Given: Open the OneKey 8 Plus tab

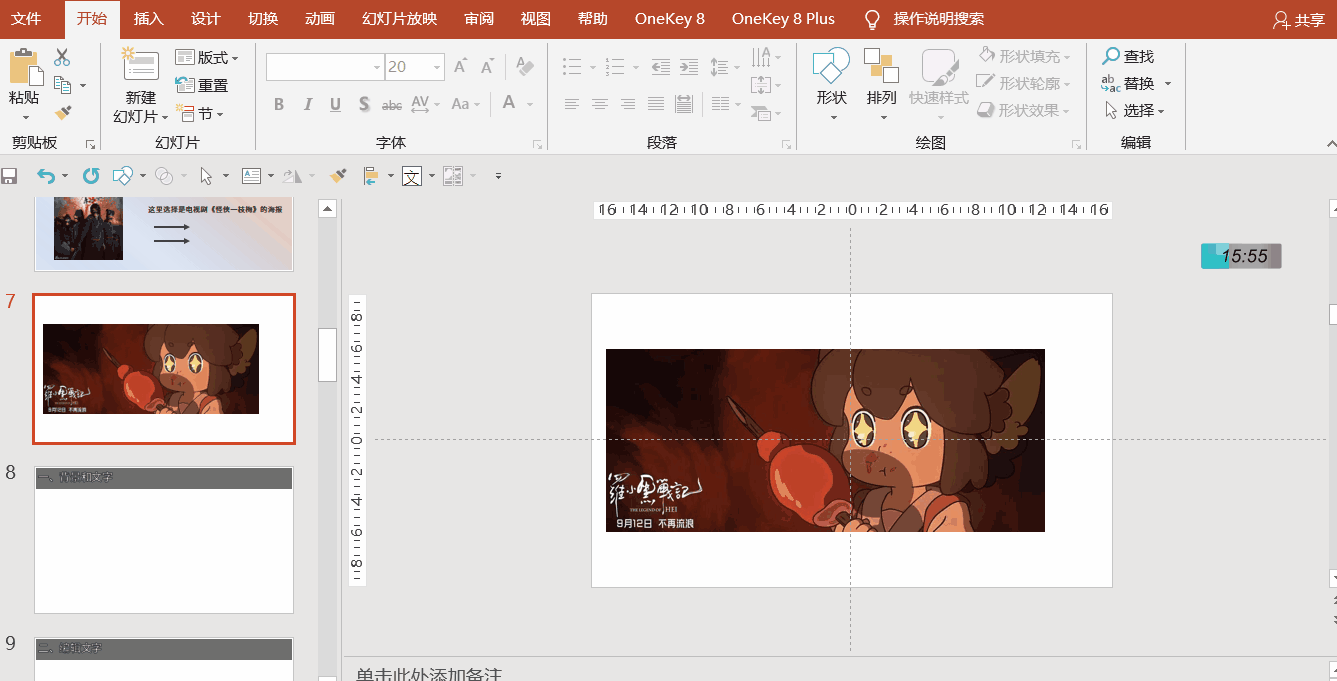Looking at the screenshot, I should click(x=783, y=19).
